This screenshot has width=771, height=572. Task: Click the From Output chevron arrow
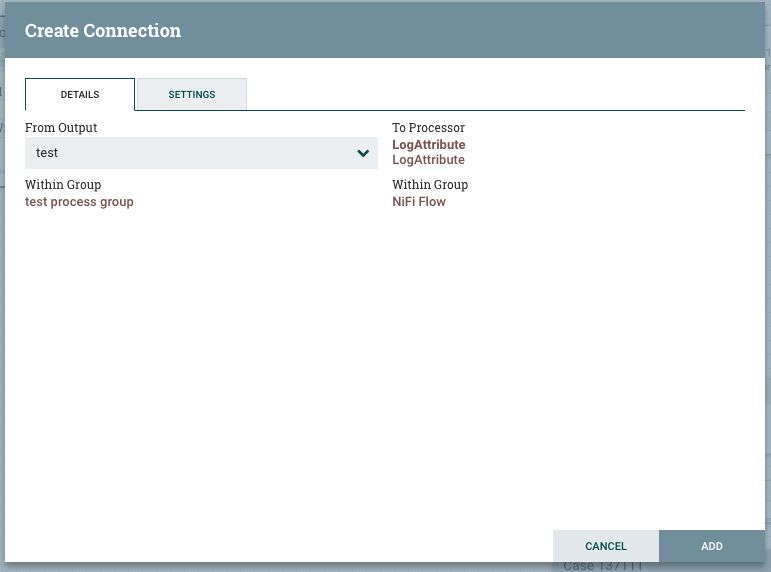(x=363, y=153)
